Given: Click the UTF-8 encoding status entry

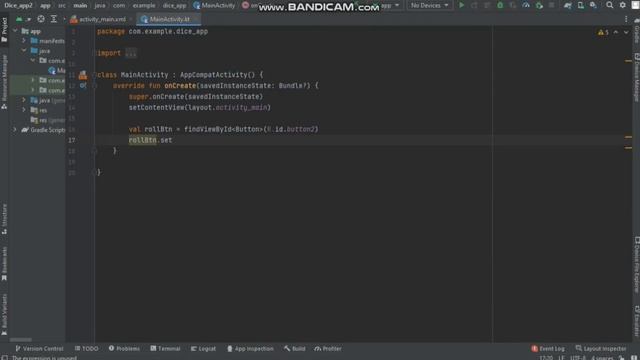Looking at the screenshot, I should pos(578,358).
